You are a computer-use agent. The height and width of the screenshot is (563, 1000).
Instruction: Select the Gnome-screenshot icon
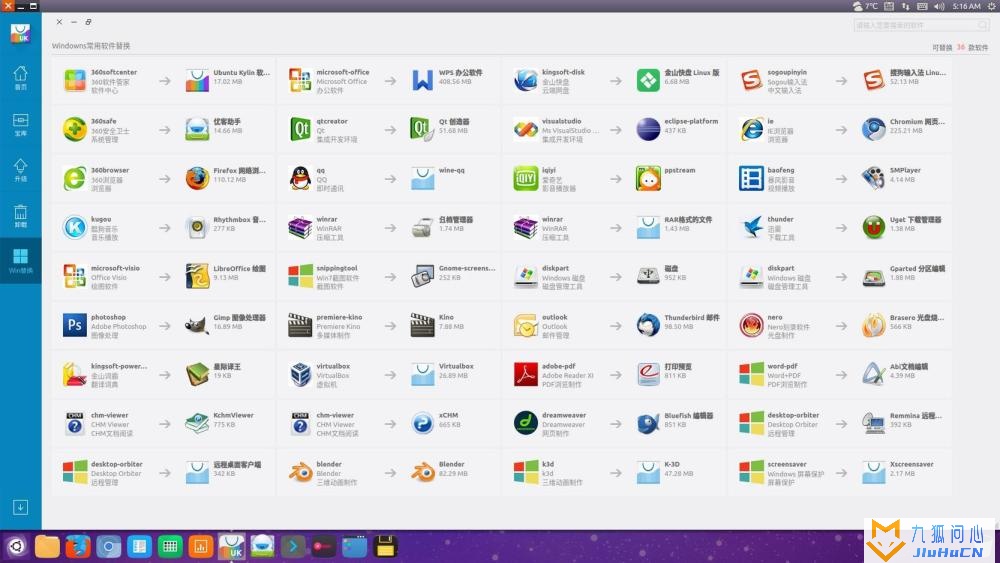[x=422, y=277]
